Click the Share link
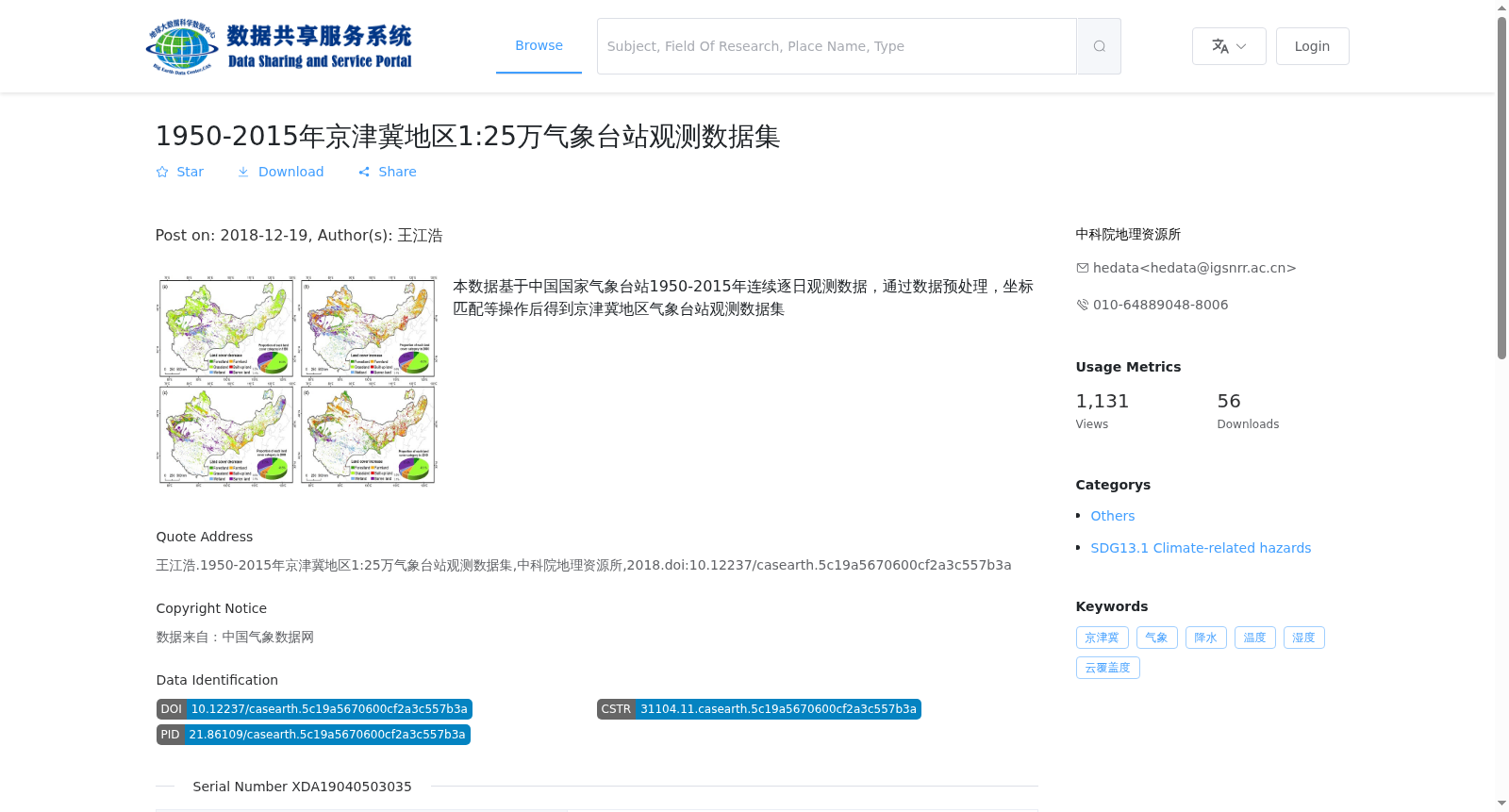1509x812 pixels. [x=397, y=172]
